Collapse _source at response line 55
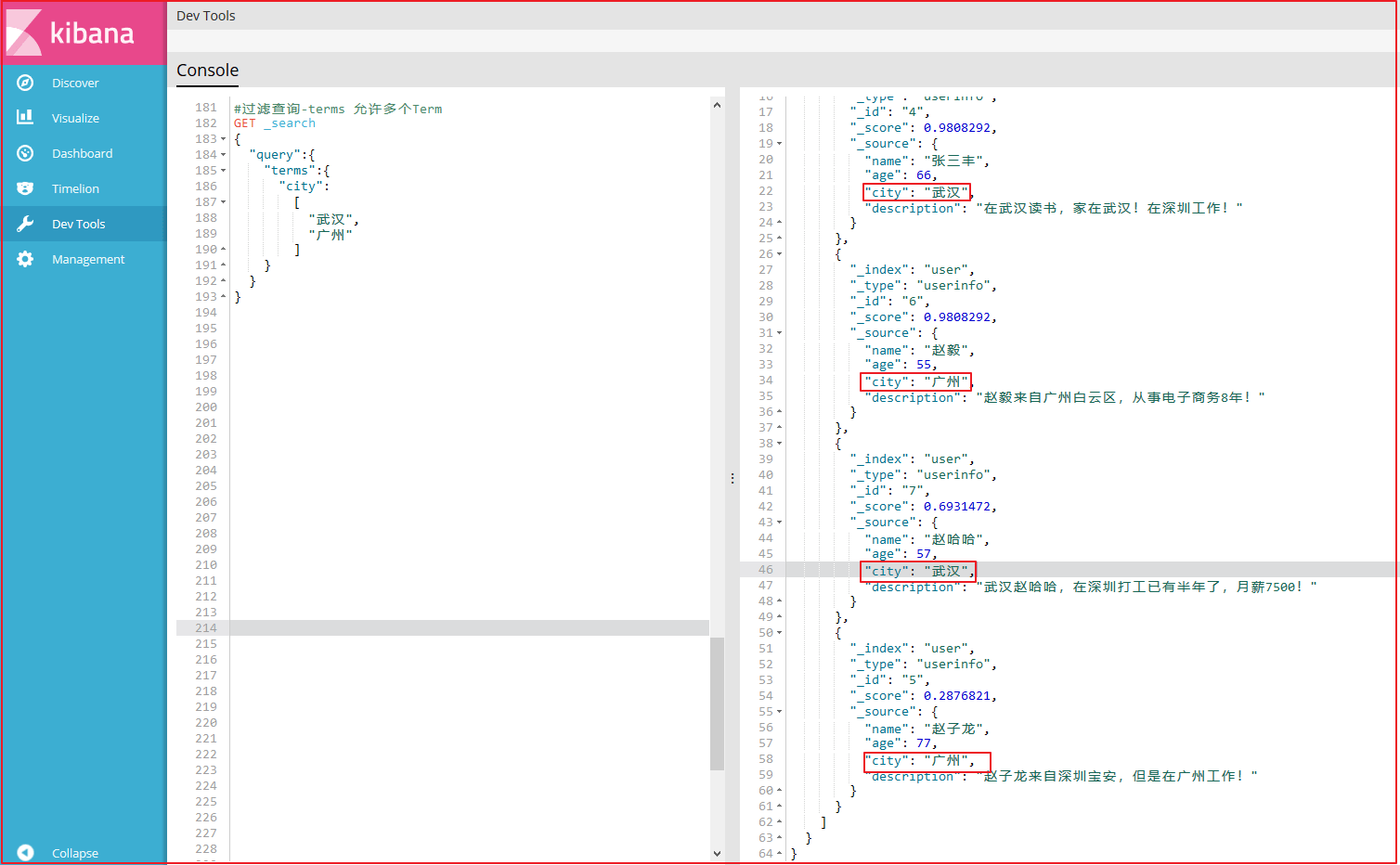The image size is (1400, 865). point(780,712)
